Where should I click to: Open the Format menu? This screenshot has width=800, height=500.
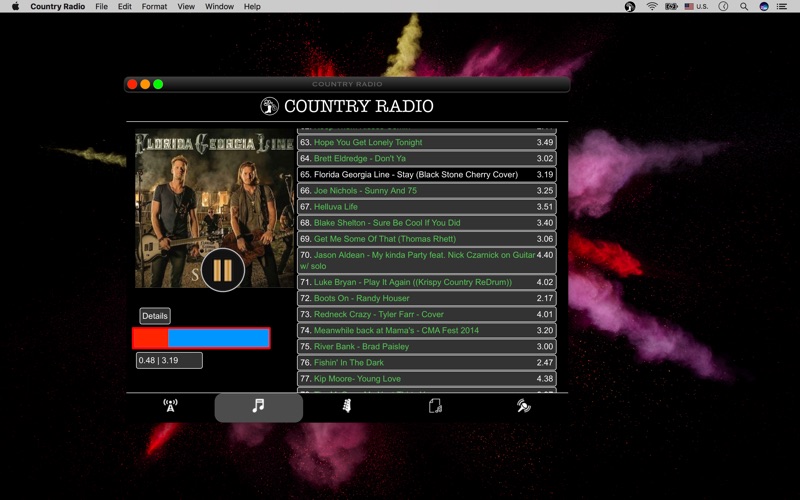(x=154, y=7)
